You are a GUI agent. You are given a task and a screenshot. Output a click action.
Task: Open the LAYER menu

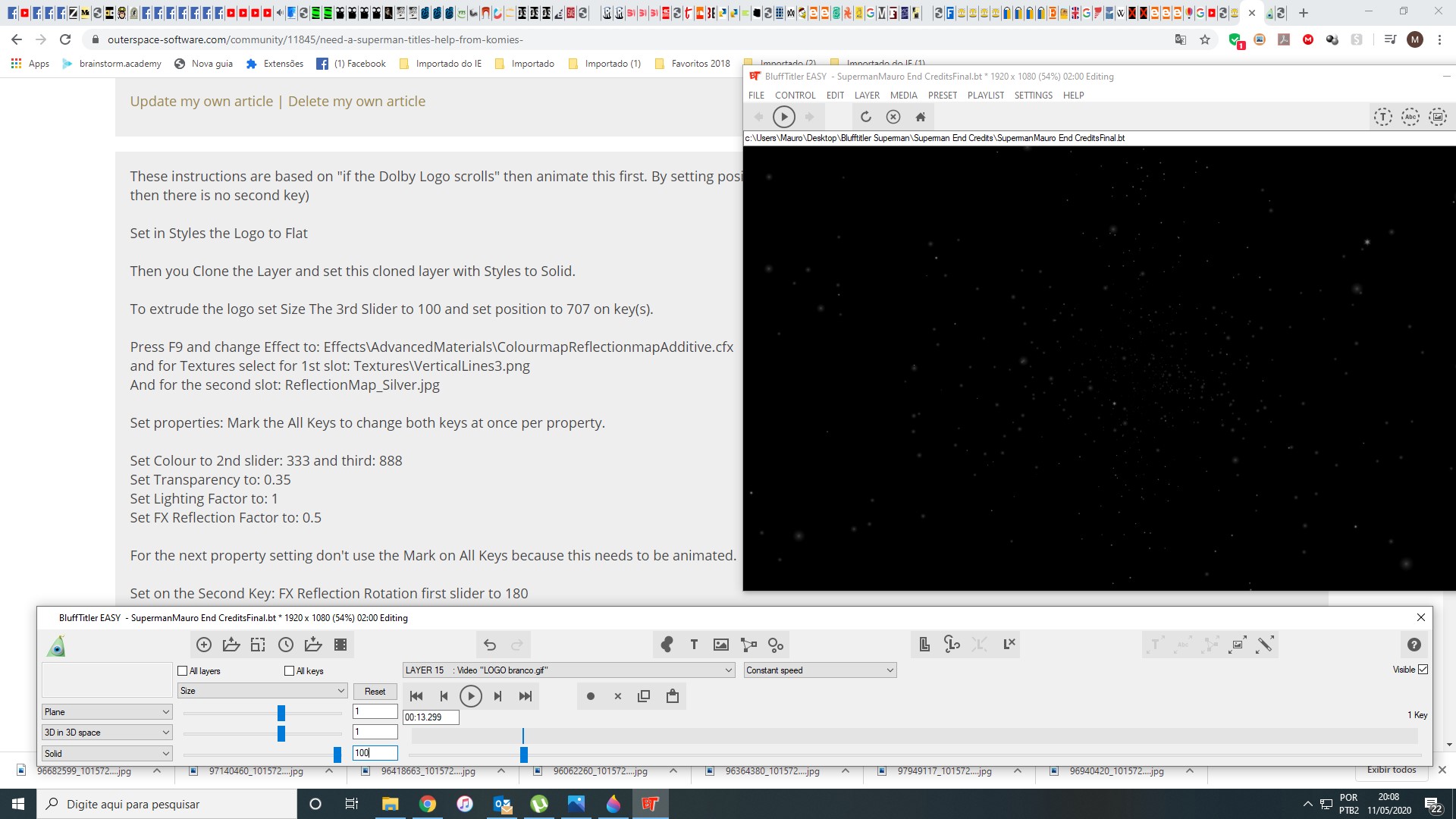867,96
